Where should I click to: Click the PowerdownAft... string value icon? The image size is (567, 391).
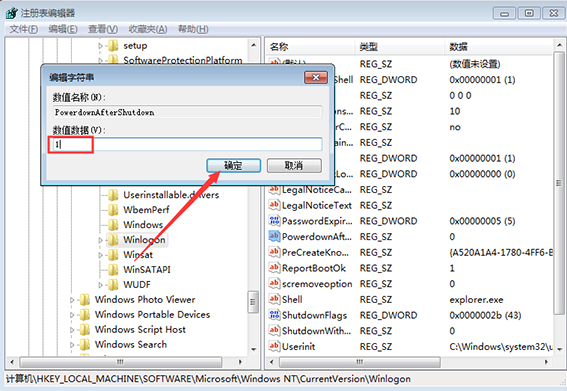(274, 237)
